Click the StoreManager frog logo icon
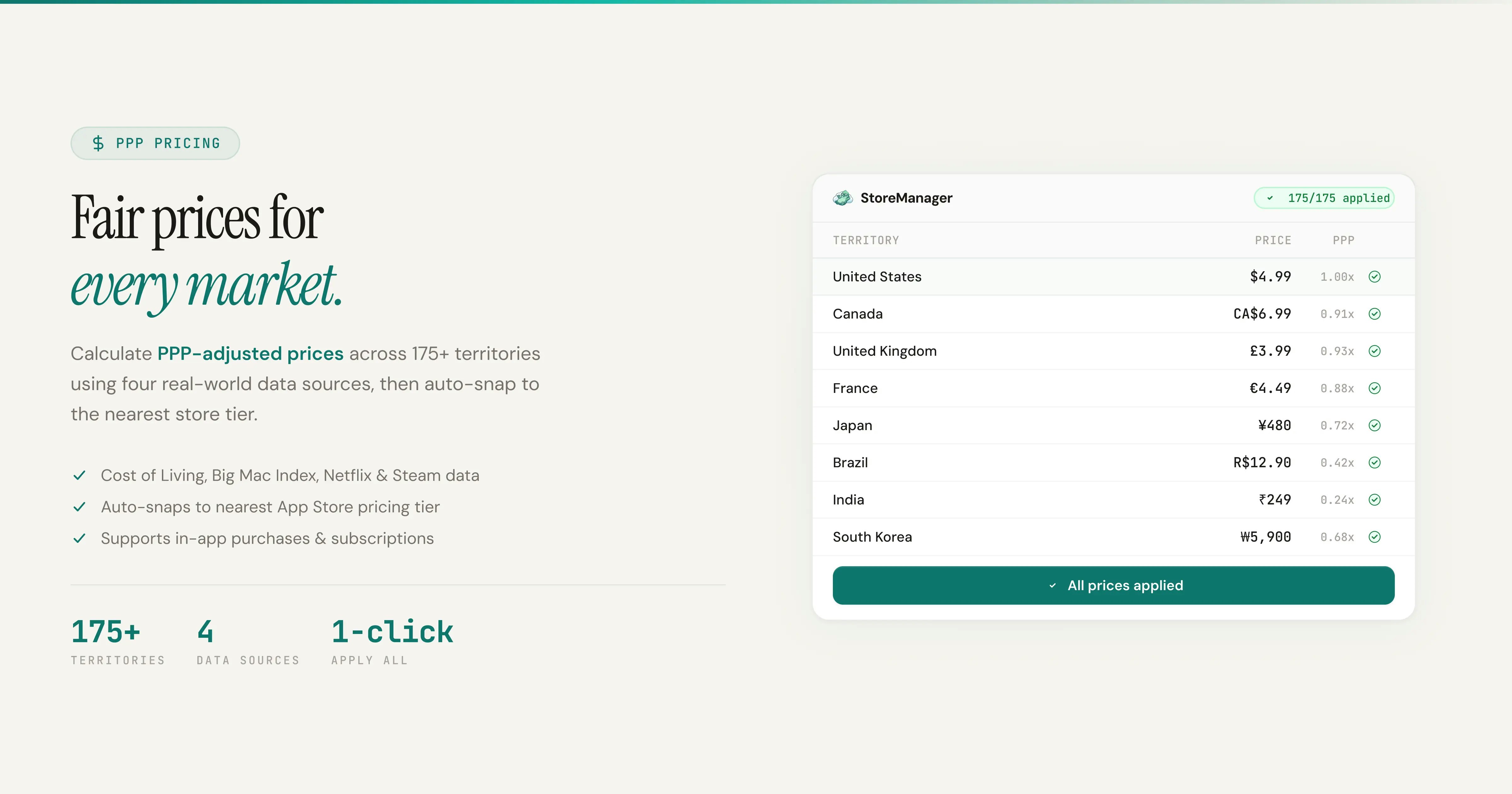This screenshot has width=1512, height=794. (x=844, y=198)
